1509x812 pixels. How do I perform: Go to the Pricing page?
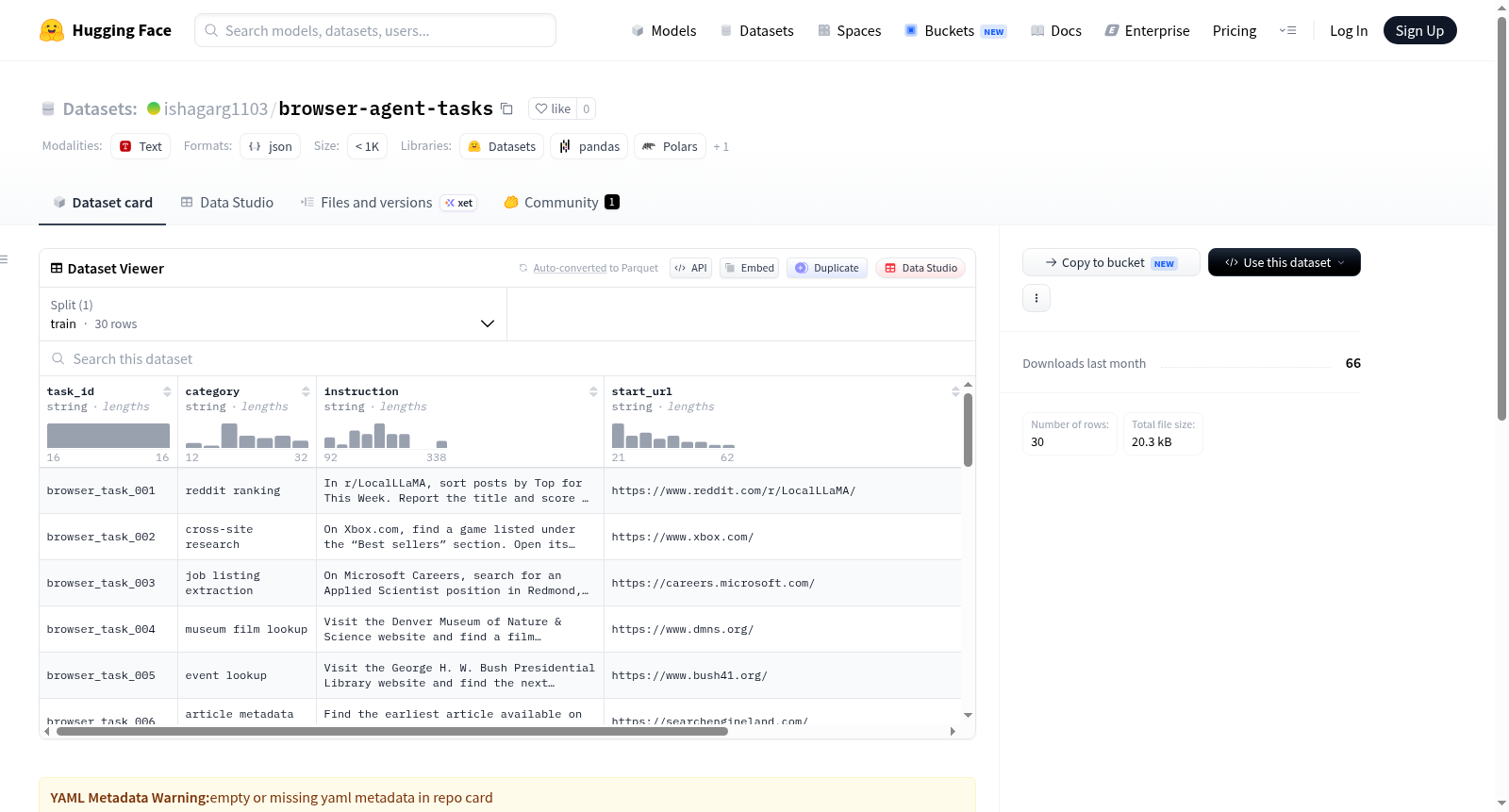pos(1235,30)
